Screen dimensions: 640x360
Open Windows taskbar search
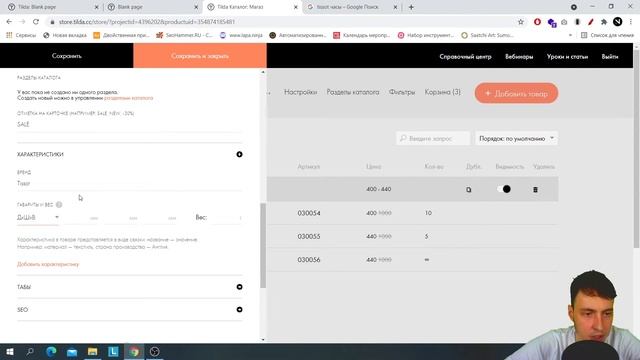click(x=30, y=352)
